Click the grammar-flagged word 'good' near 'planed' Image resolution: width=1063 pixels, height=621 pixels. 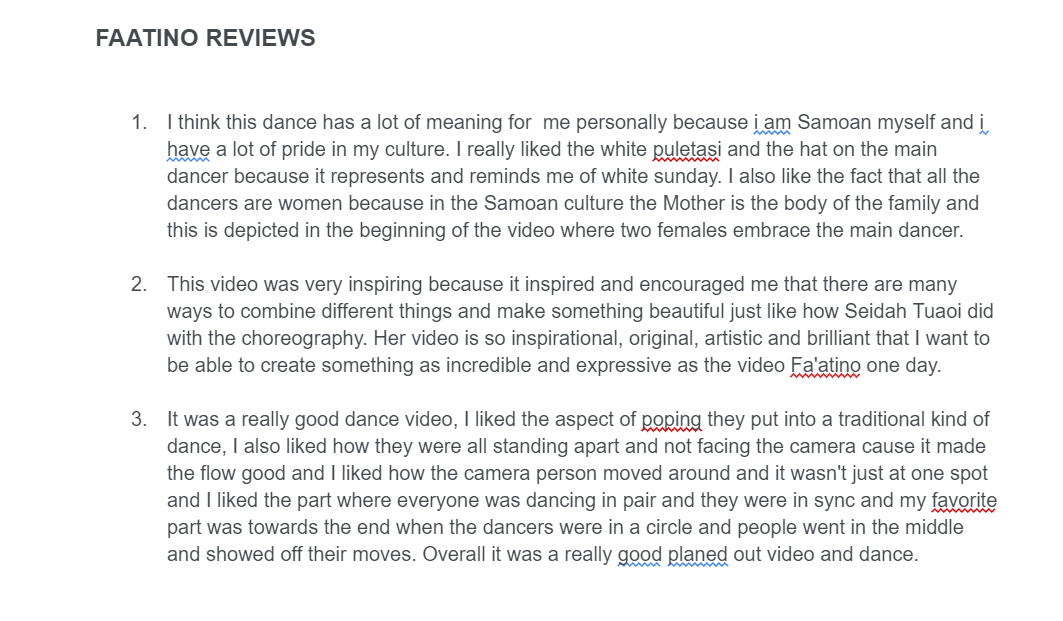click(639, 554)
